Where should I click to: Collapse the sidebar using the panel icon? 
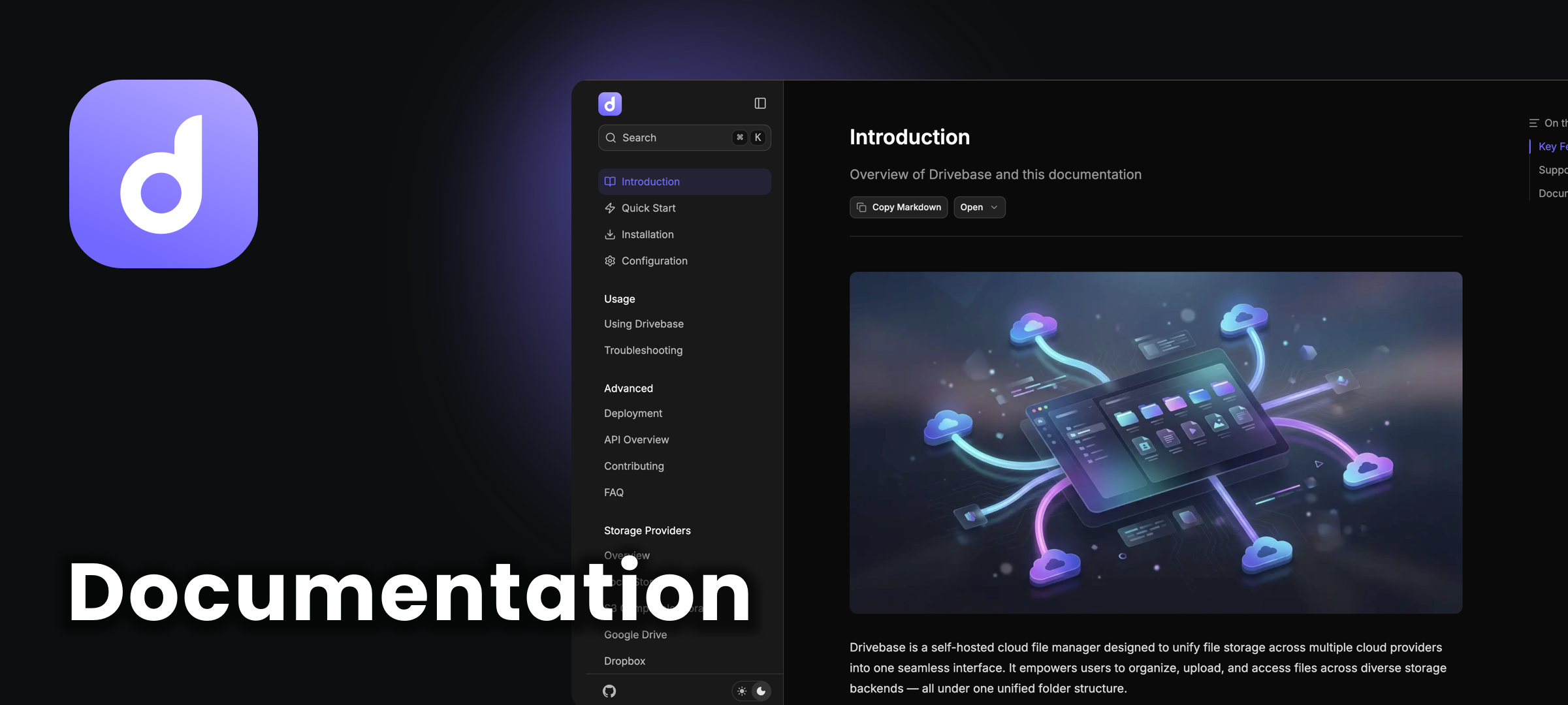(760, 102)
